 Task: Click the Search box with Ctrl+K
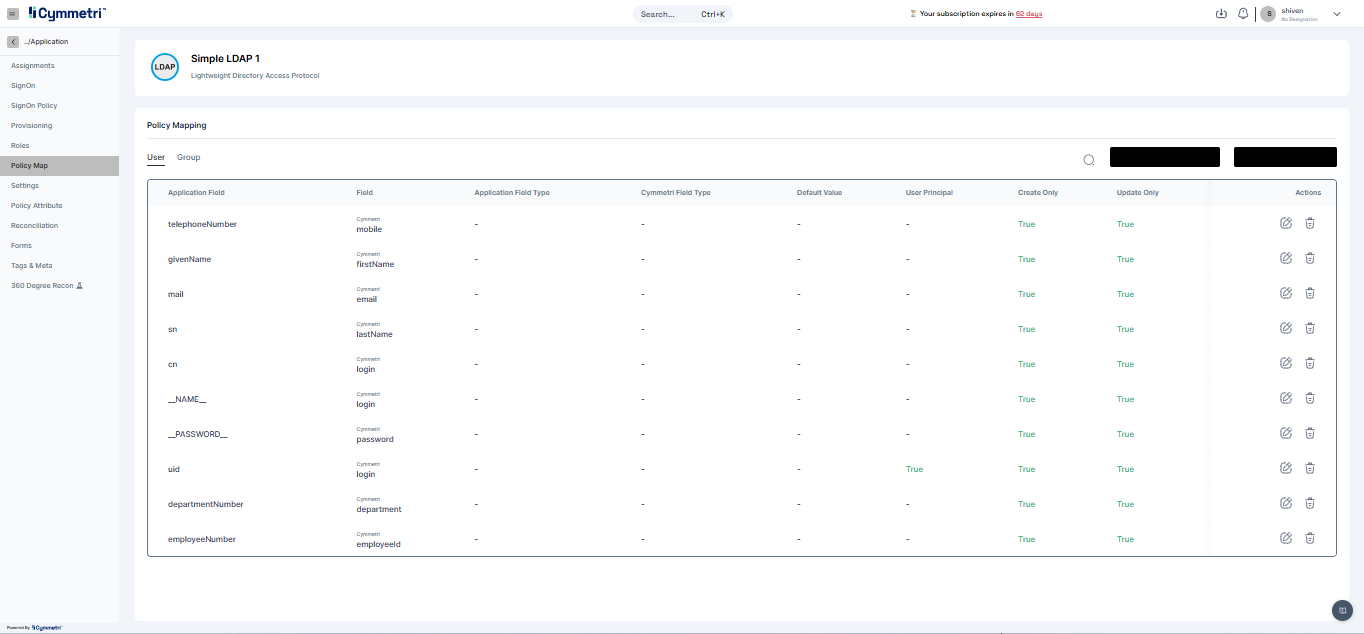coord(683,14)
